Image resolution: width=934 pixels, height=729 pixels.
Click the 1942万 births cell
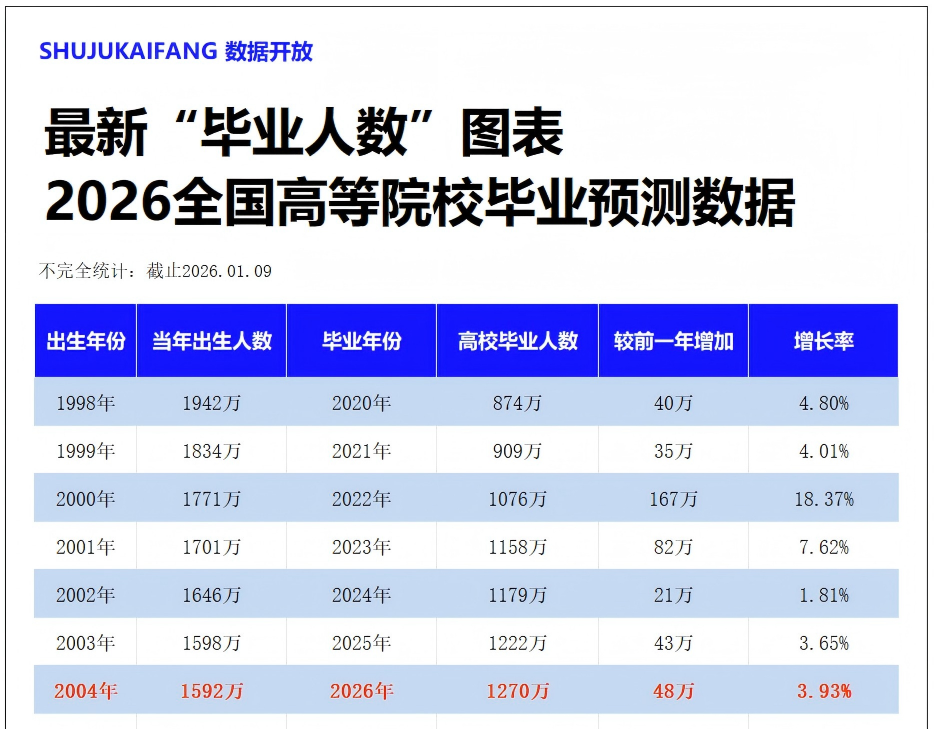point(211,403)
